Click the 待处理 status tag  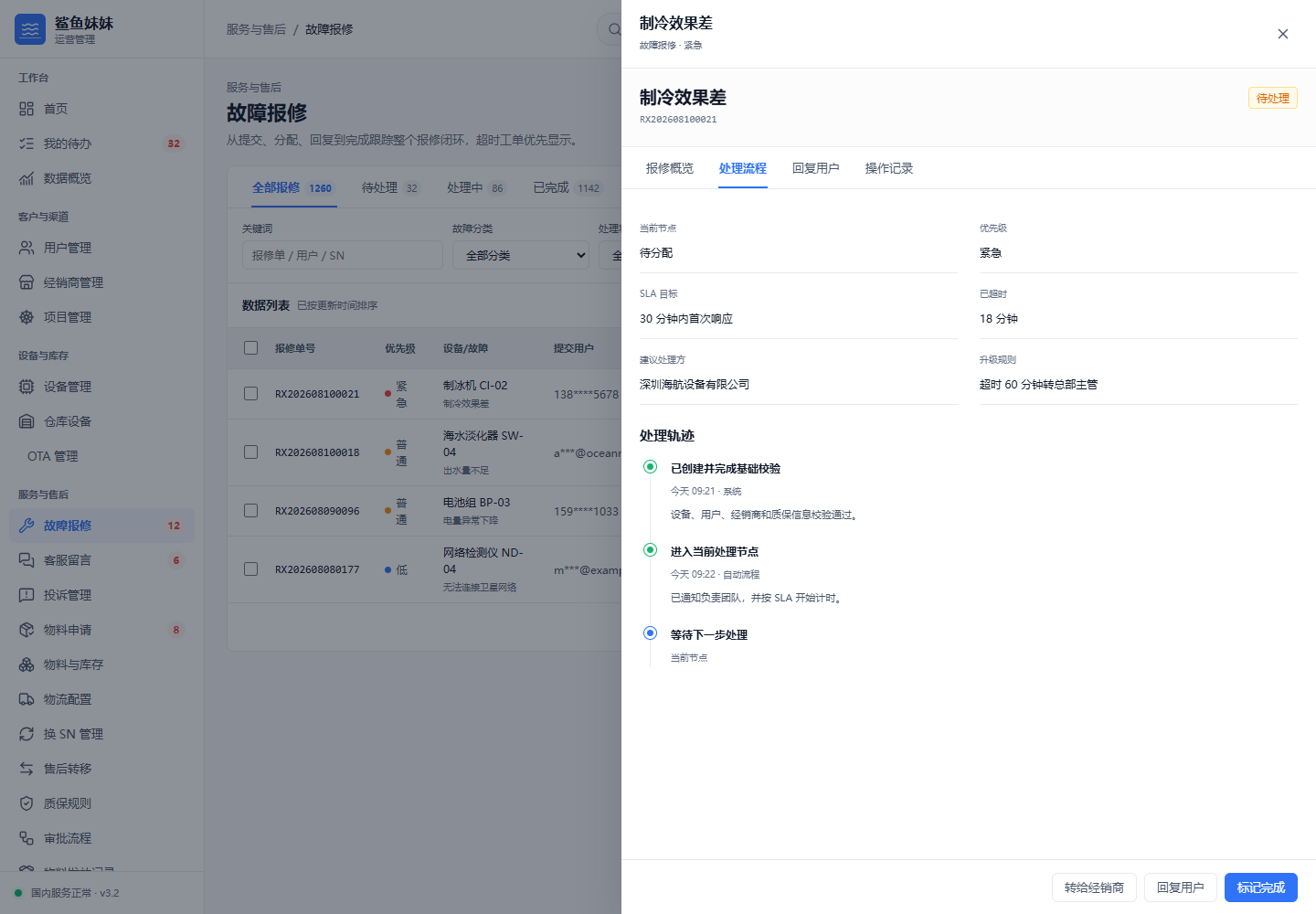point(1273,98)
